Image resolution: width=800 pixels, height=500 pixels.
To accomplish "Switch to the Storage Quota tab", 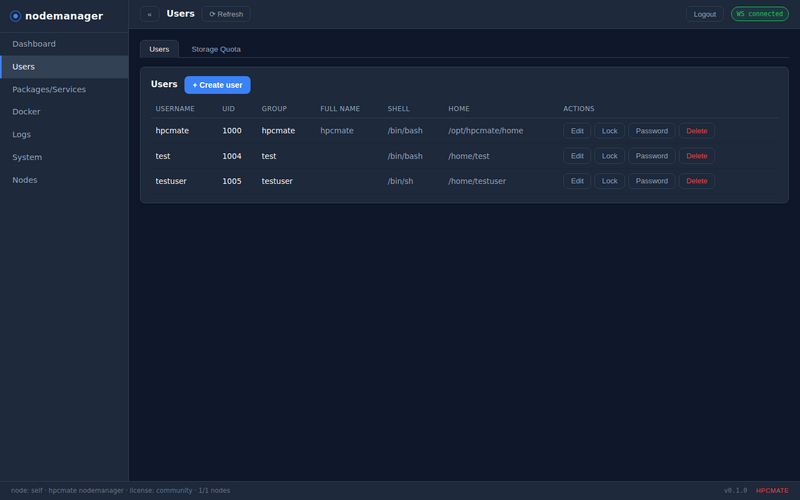I will [216, 49].
